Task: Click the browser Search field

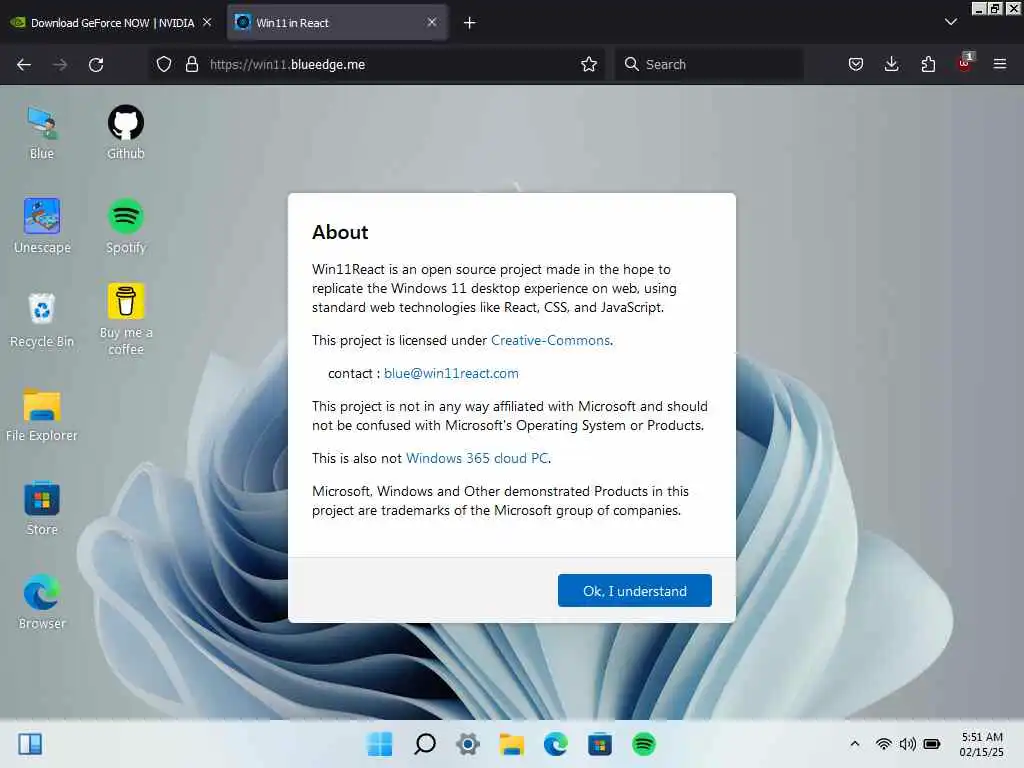Action: (x=709, y=64)
